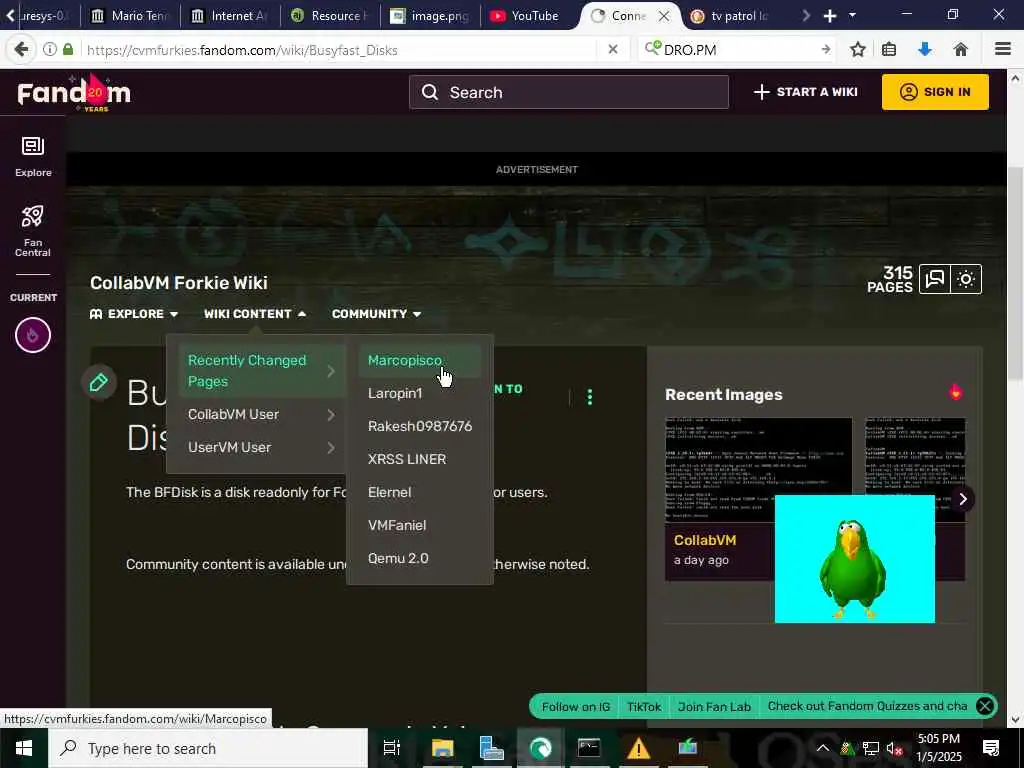Select Marcopisco from the submenu
The width and height of the screenshot is (1024, 768).
(419, 360)
